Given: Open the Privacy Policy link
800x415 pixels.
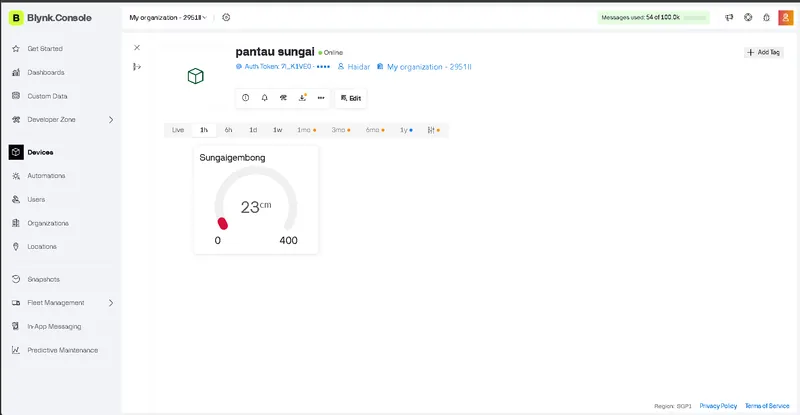Looking at the screenshot, I should 718,406.
